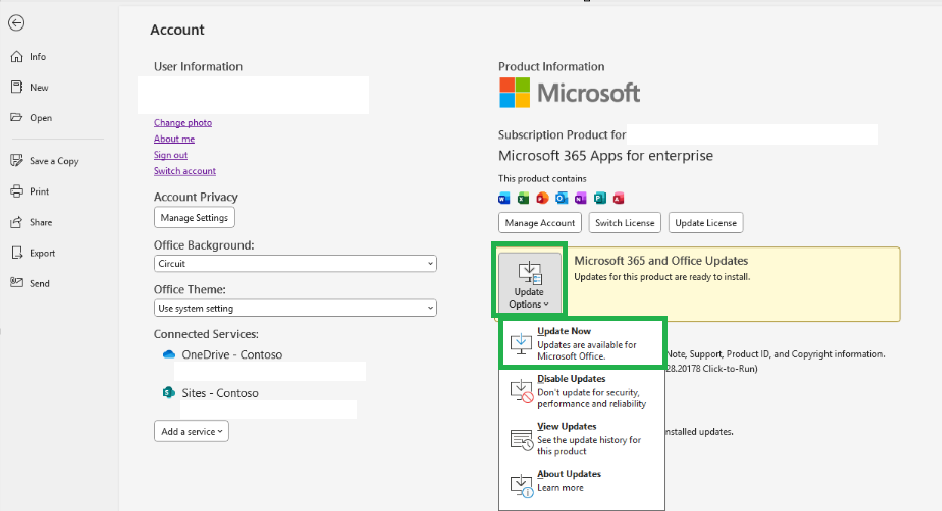Click the Microsoft logo
The width and height of the screenshot is (942, 511).
pos(569,92)
